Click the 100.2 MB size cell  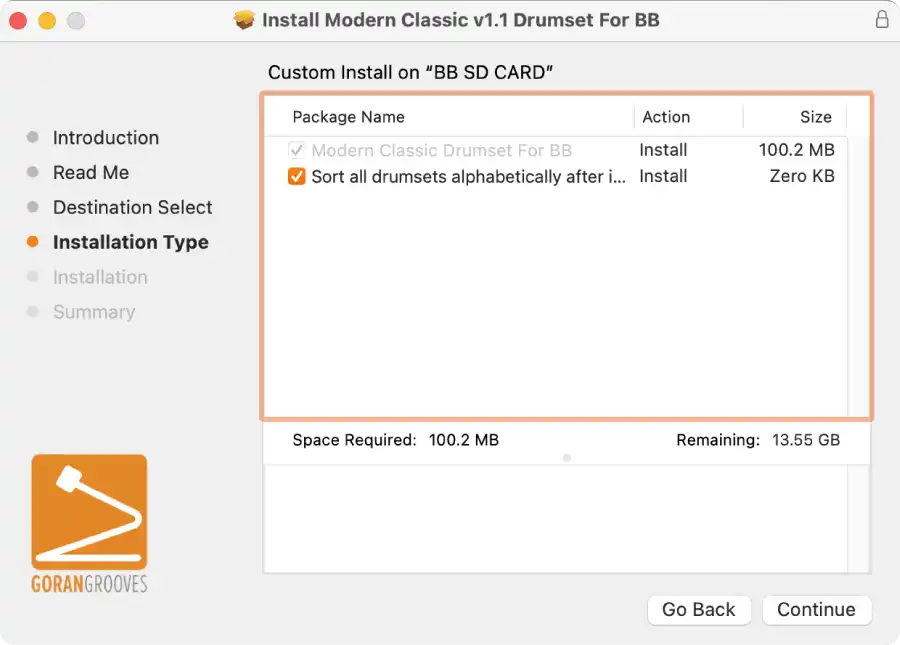pos(796,150)
